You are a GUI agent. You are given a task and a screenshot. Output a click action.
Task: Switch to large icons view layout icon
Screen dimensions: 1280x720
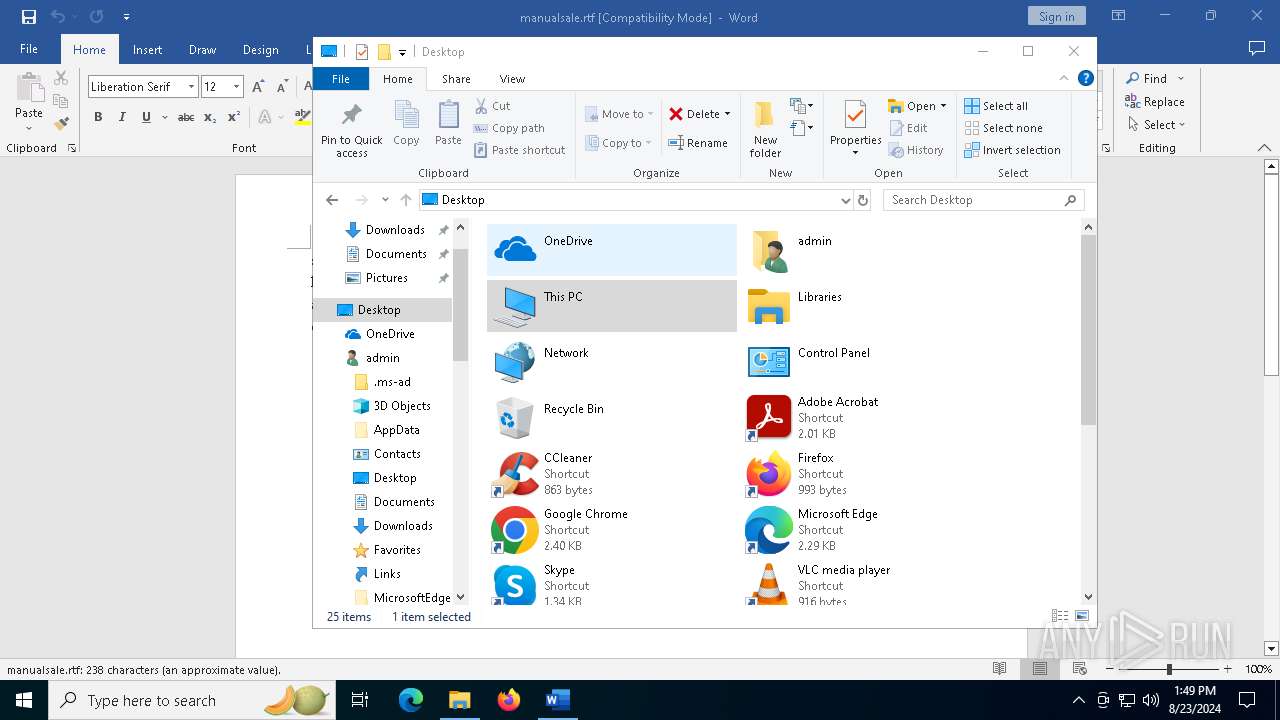click(x=1082, y=617)
